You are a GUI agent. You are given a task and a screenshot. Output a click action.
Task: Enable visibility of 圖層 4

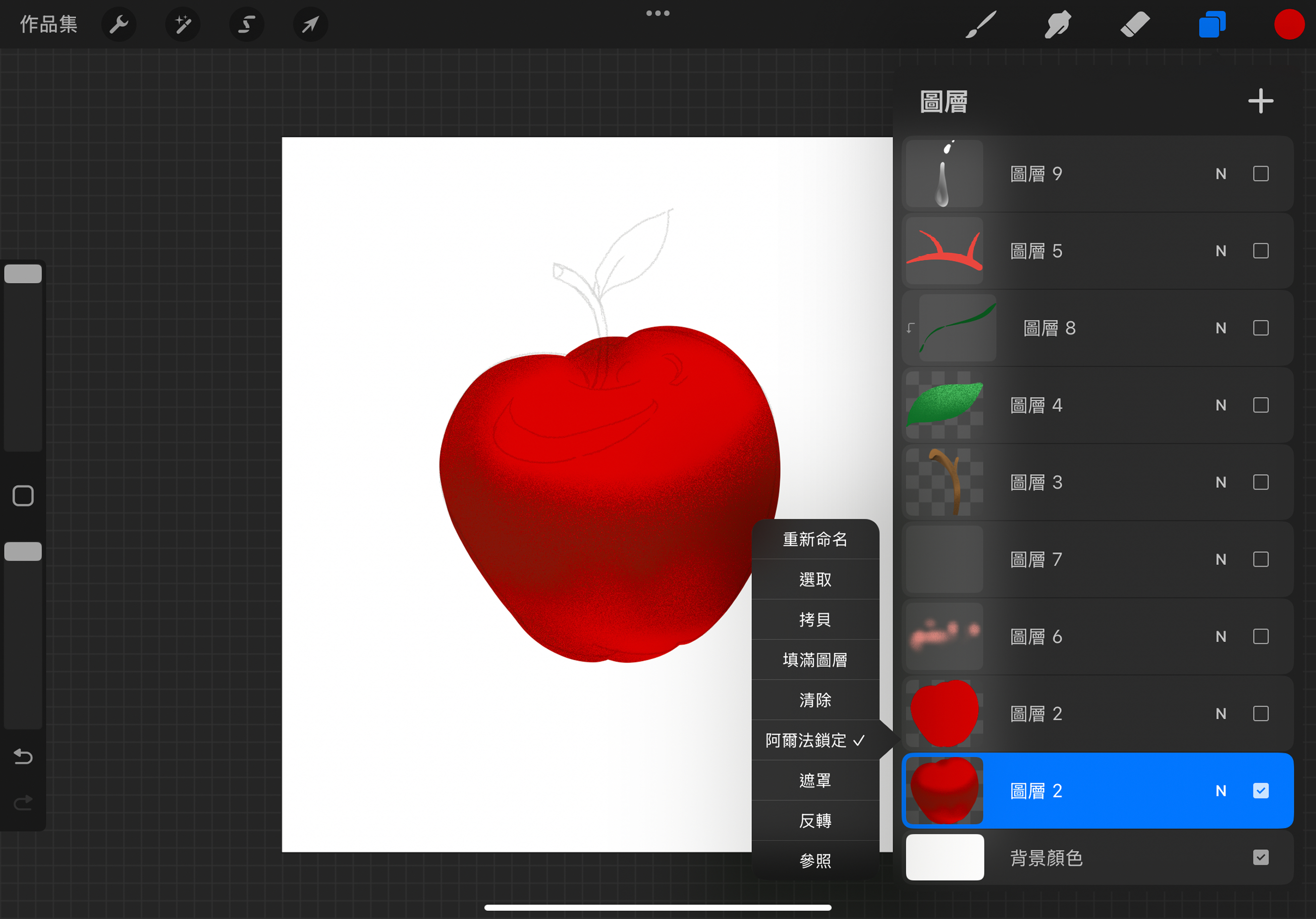pos(1260,405)
